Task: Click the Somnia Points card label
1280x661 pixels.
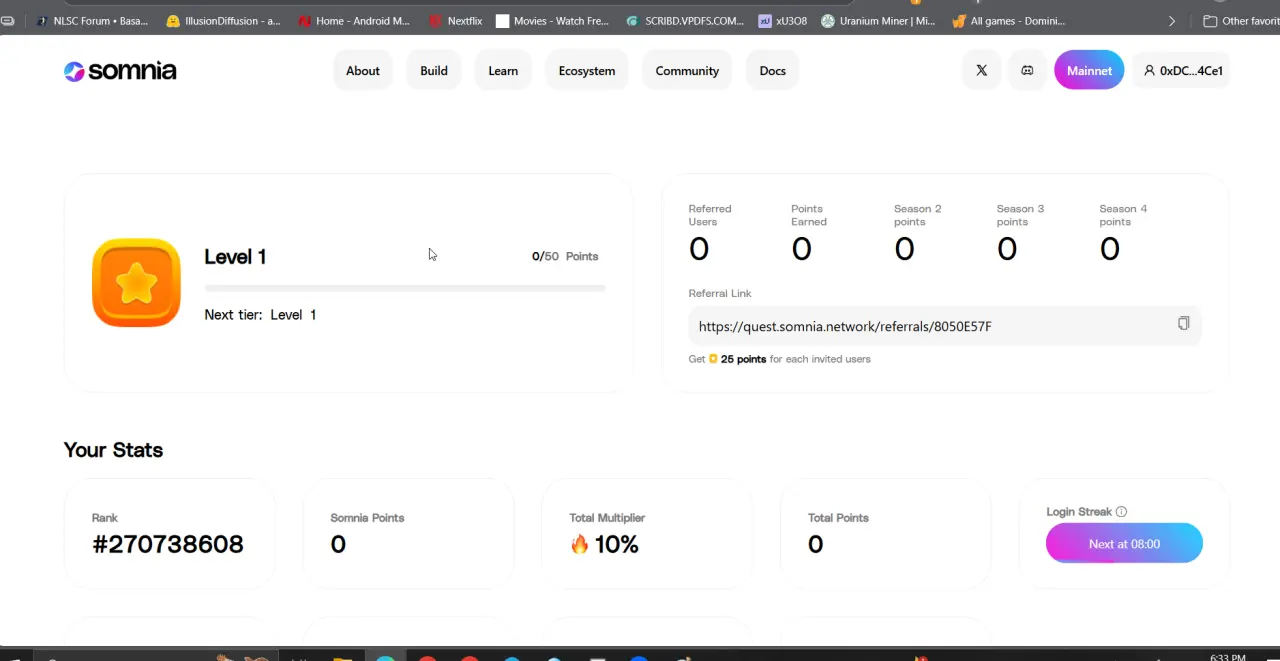Action: pos(367,518)
